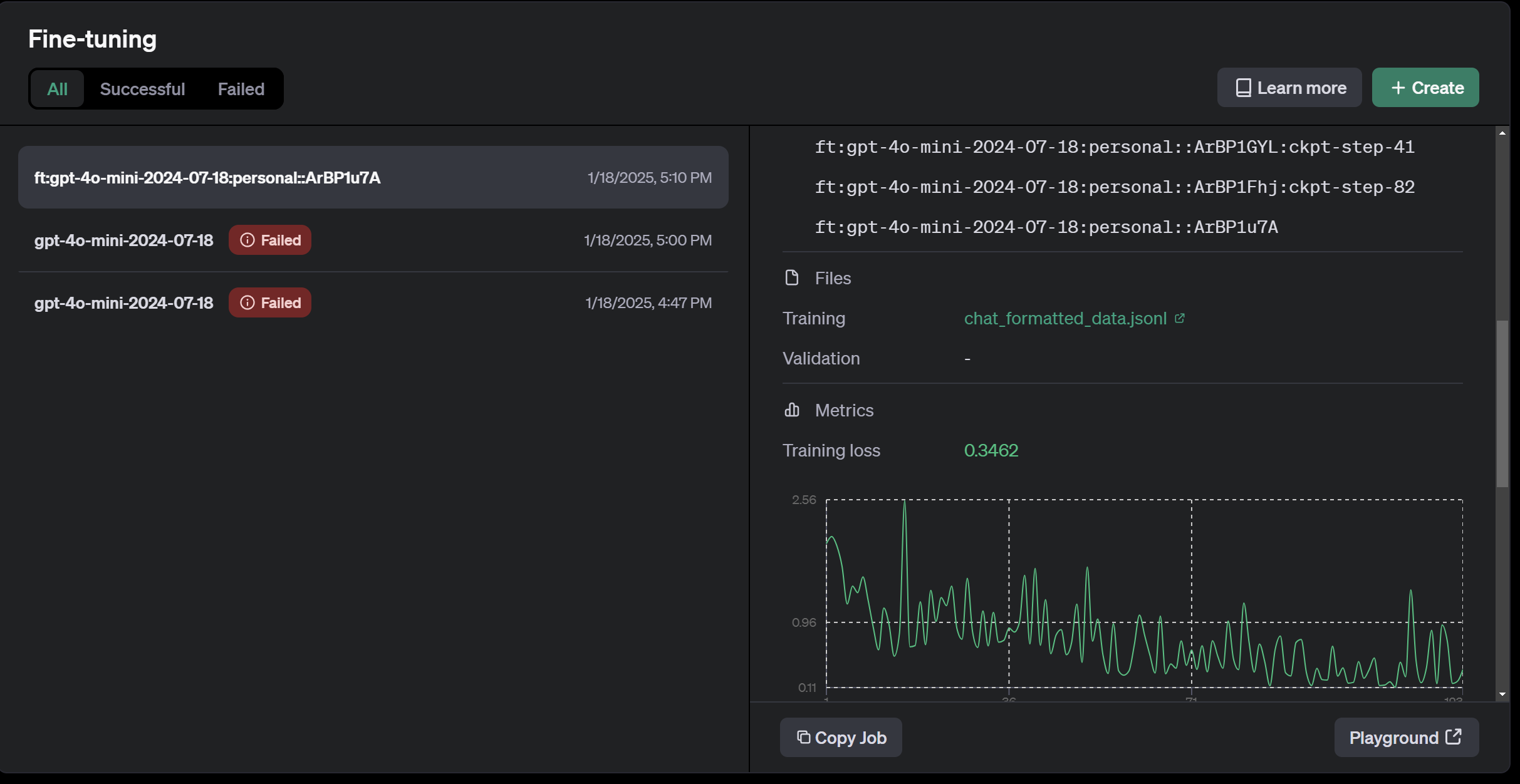Click the external link icon beside chat_formatted_data.jsonl
This screenshot has width=1520, height=784.
(1179, 319)
